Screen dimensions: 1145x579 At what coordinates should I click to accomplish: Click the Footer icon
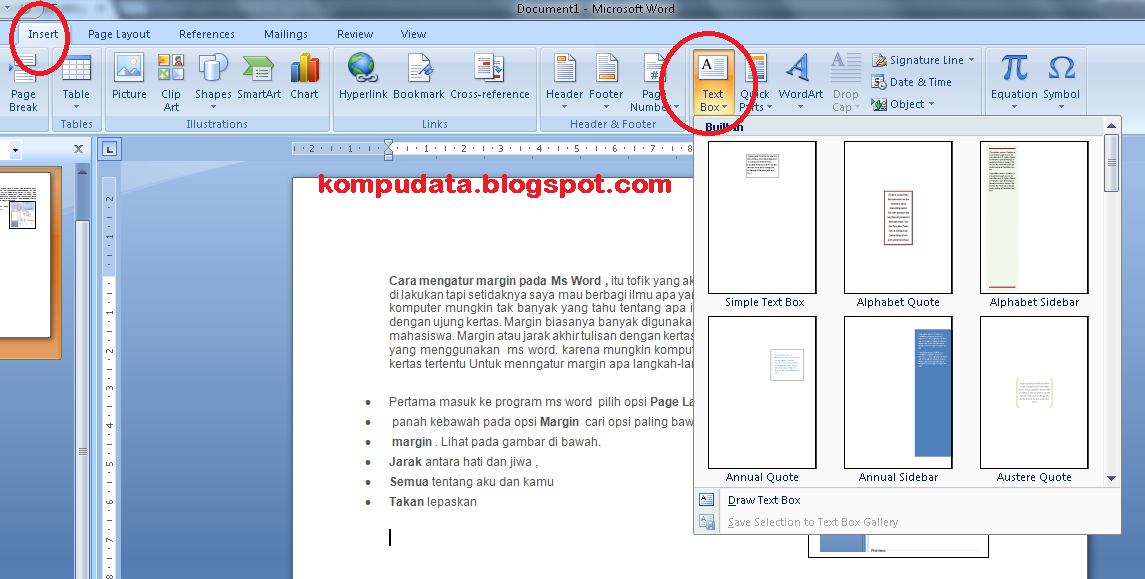coord(606,70)
